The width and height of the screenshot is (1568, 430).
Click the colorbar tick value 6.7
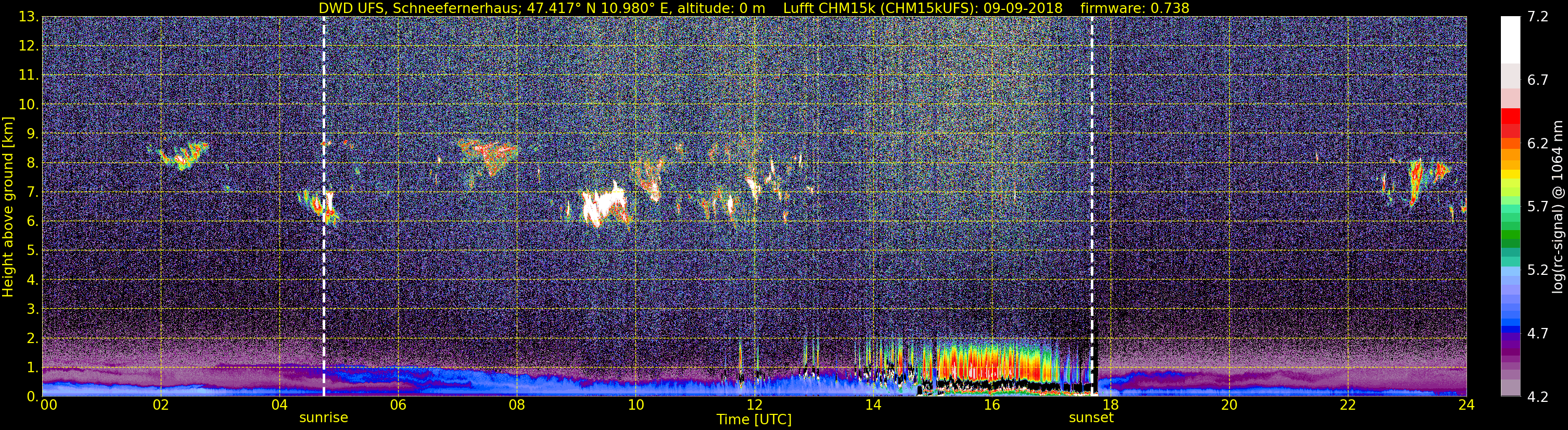(1538, 80)
